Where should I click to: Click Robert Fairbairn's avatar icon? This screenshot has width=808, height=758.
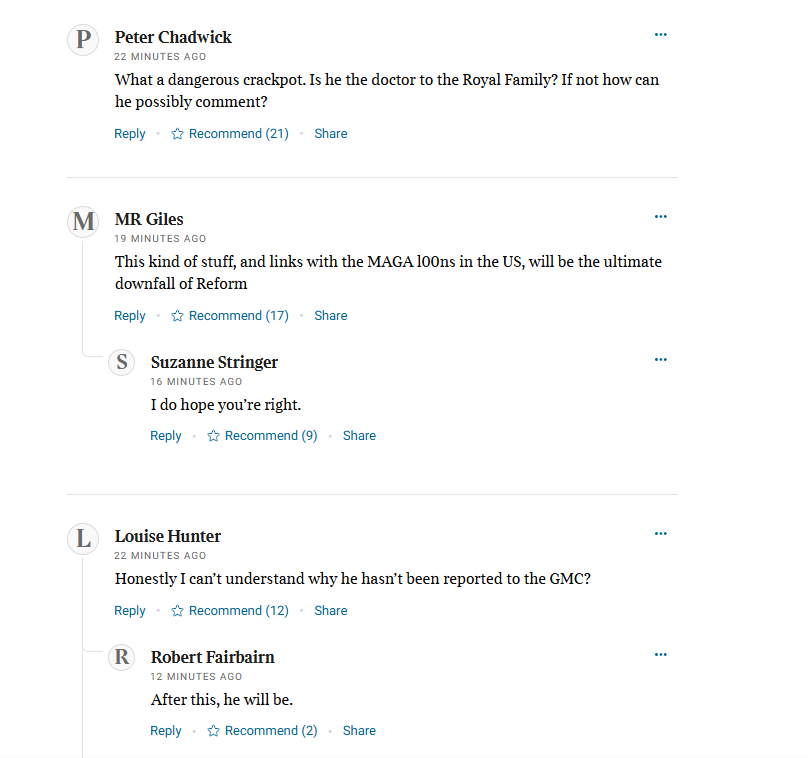pos(122,657)
